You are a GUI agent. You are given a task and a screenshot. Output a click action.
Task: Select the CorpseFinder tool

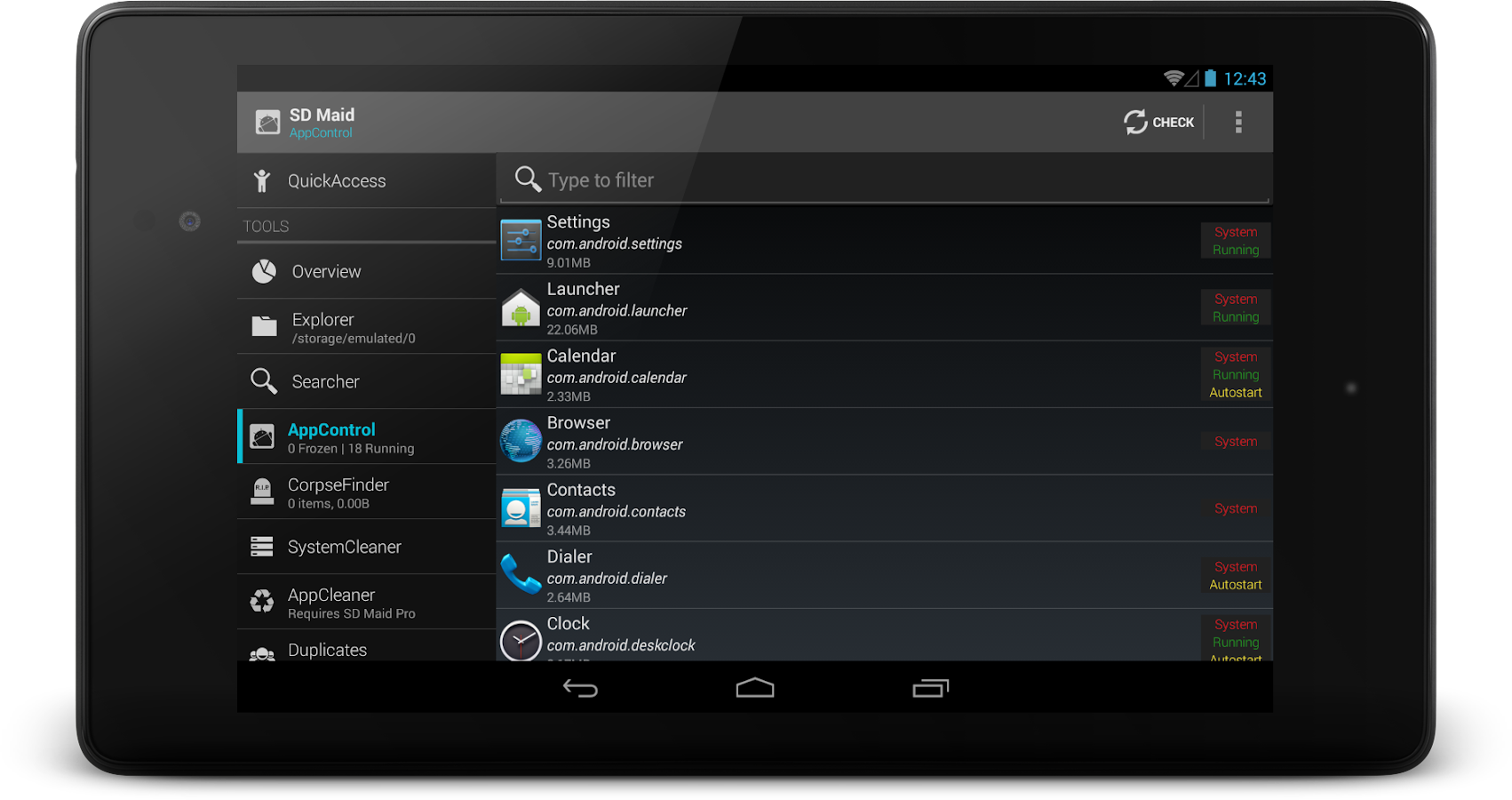click(367, 492)
